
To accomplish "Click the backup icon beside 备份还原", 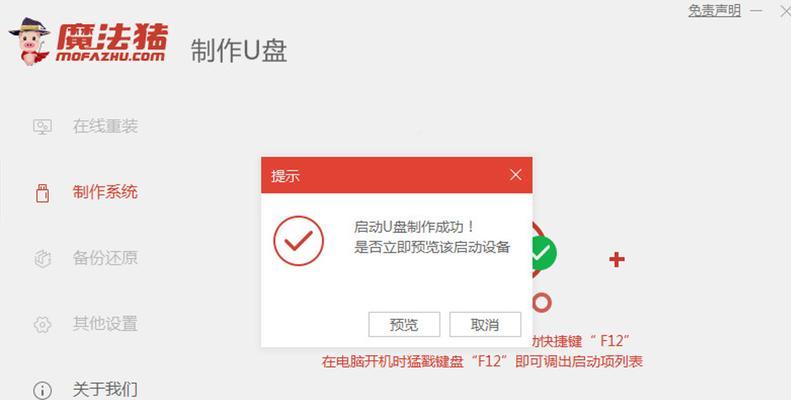I will click(x=42, y=258).
